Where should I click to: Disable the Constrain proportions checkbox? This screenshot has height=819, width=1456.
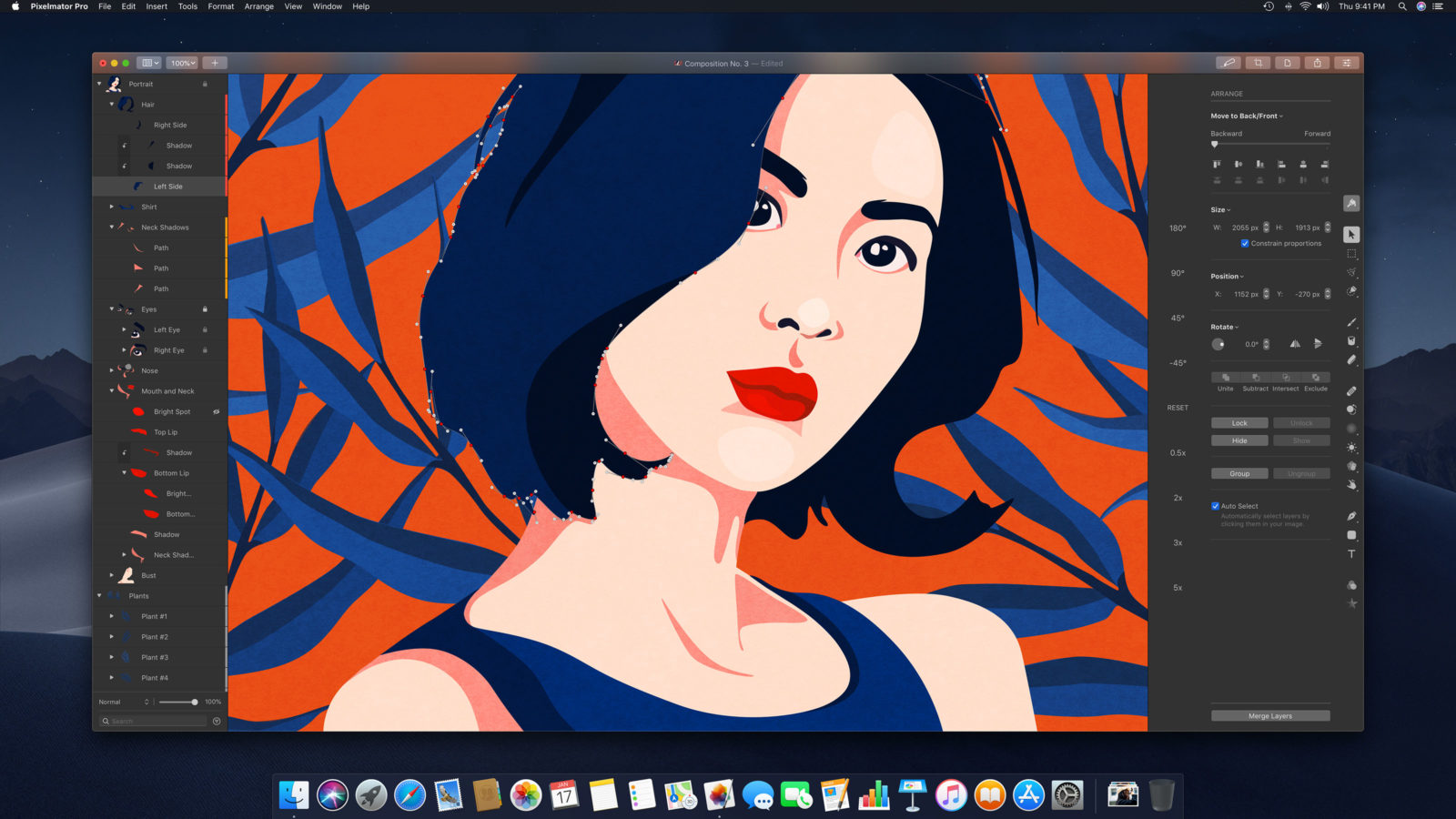coord(1245,243)
